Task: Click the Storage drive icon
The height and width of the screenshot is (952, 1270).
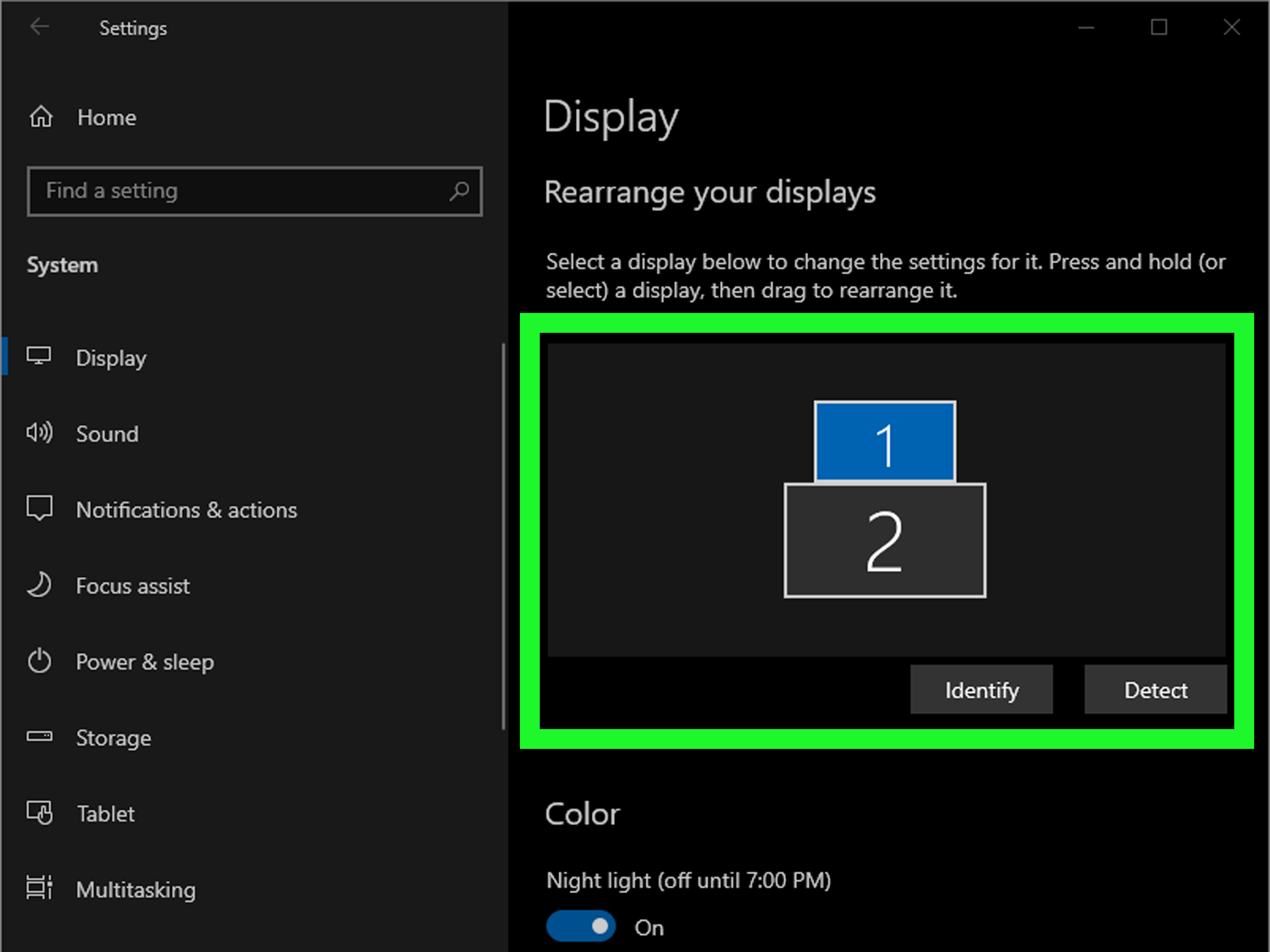Action: click(39, 736)
